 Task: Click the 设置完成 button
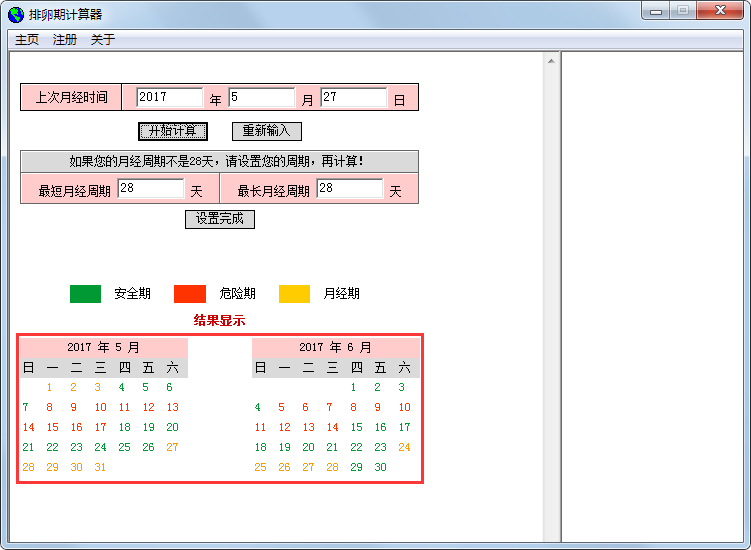click(220, 219)
